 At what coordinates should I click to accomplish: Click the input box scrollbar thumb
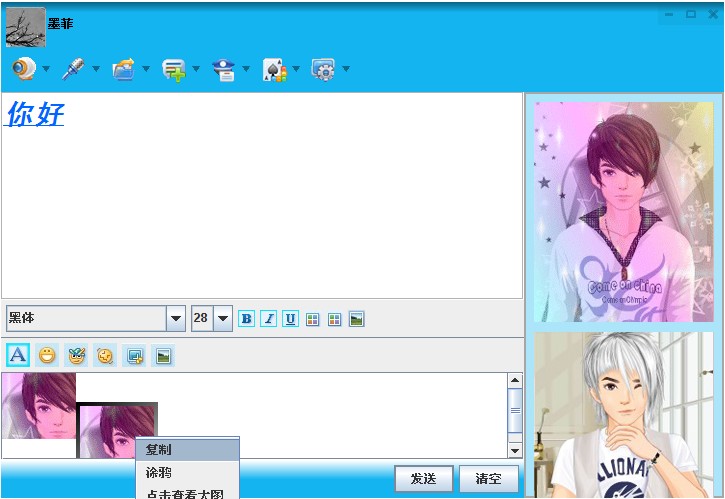pos(515,410)
